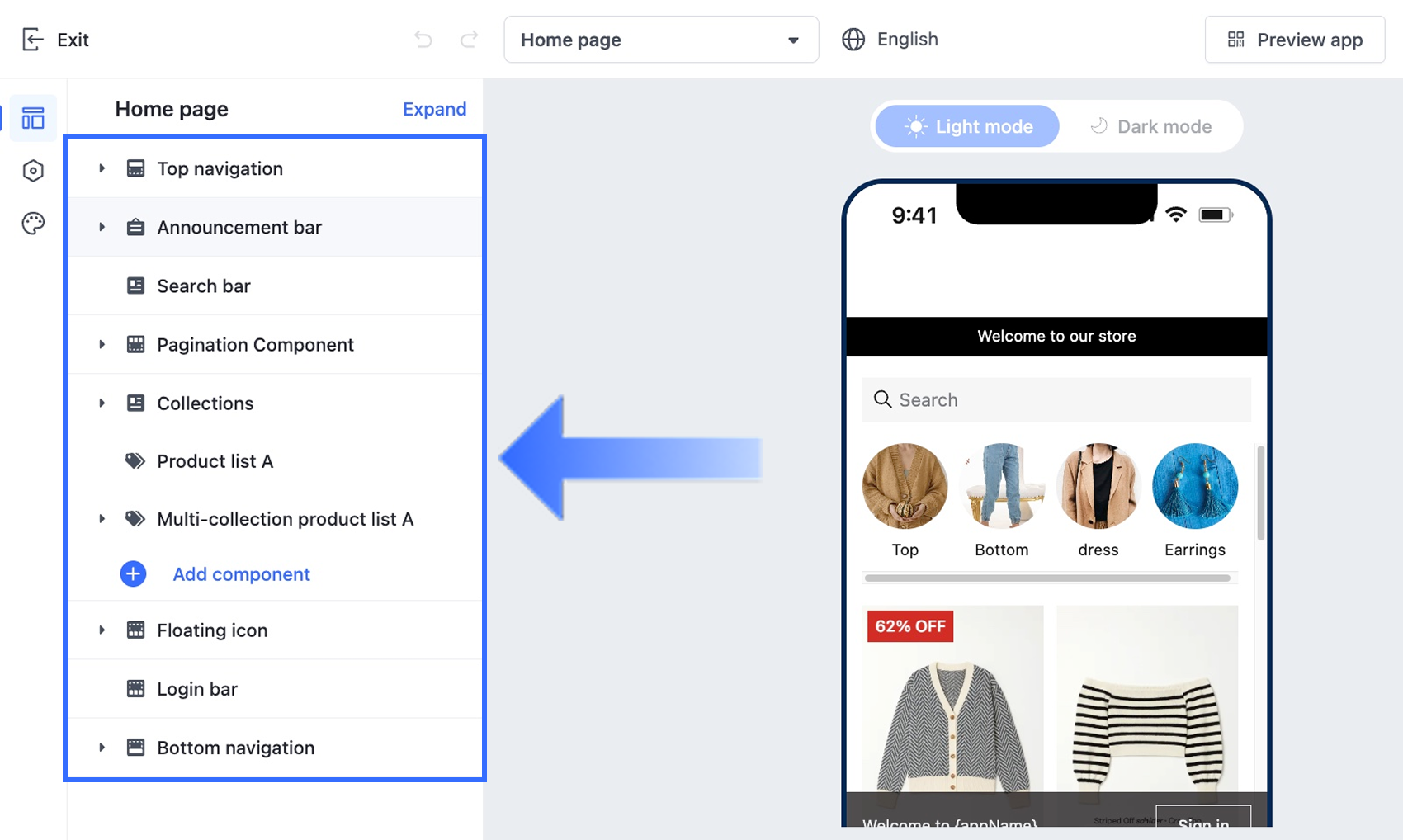This screenshot has width=1403, height=840.
Task: Click the Login bar component icon
Action: (135, 688)
